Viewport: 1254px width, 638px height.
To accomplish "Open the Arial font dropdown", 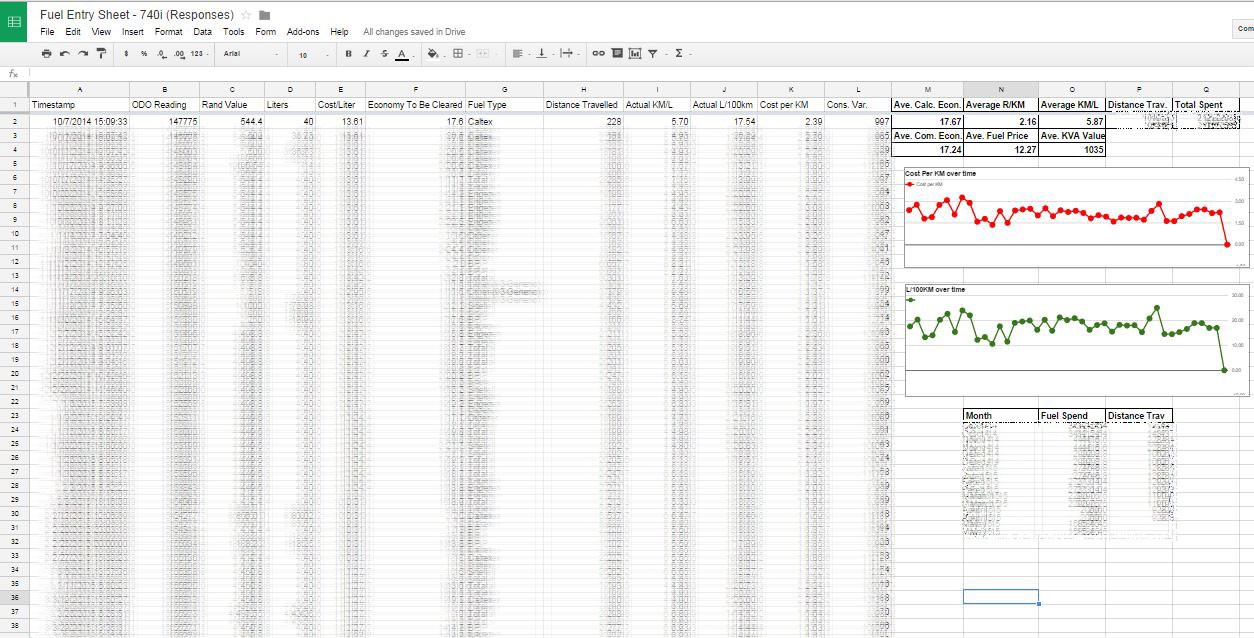I will 250,54.
